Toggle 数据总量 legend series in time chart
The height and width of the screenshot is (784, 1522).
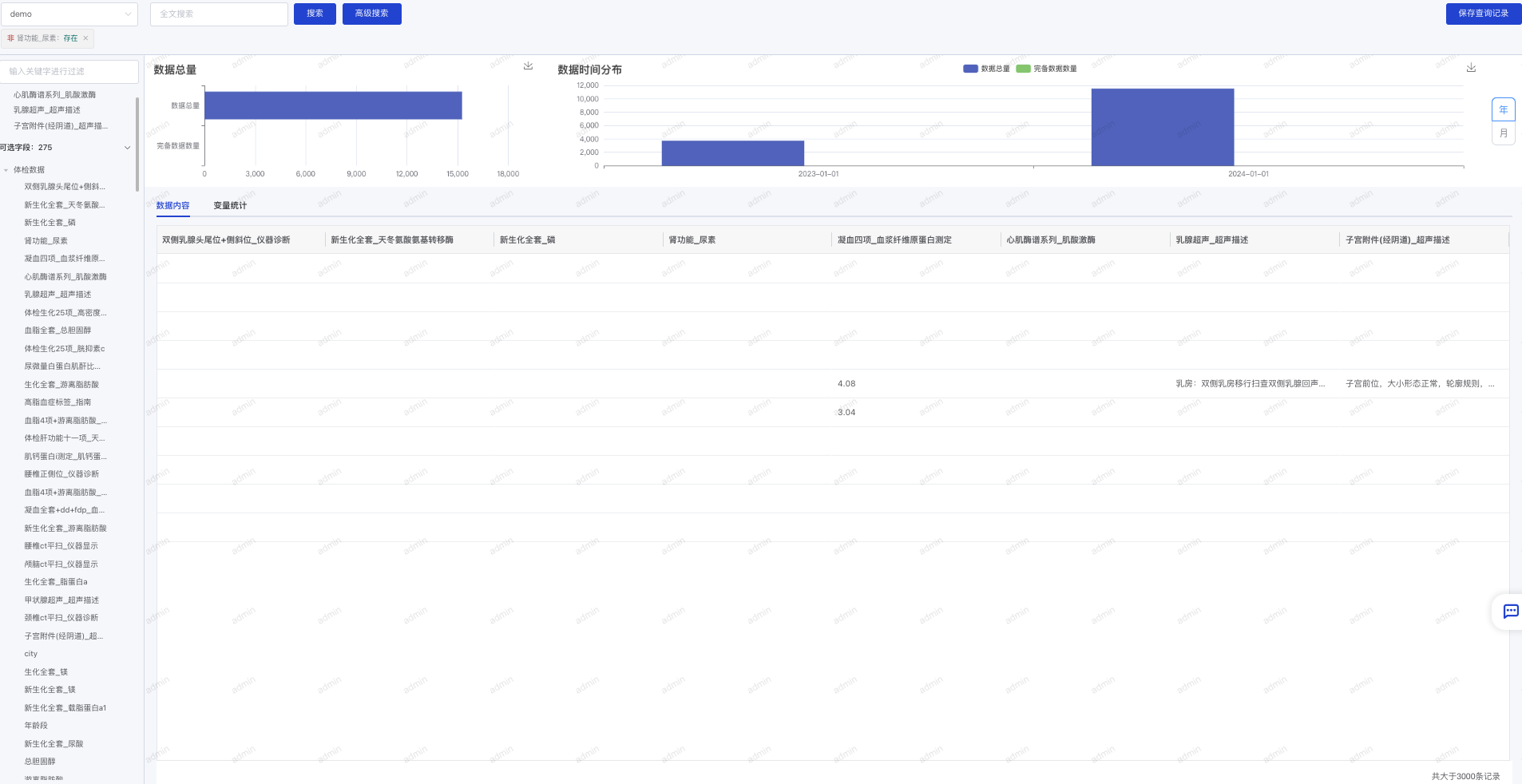(986, 69)
